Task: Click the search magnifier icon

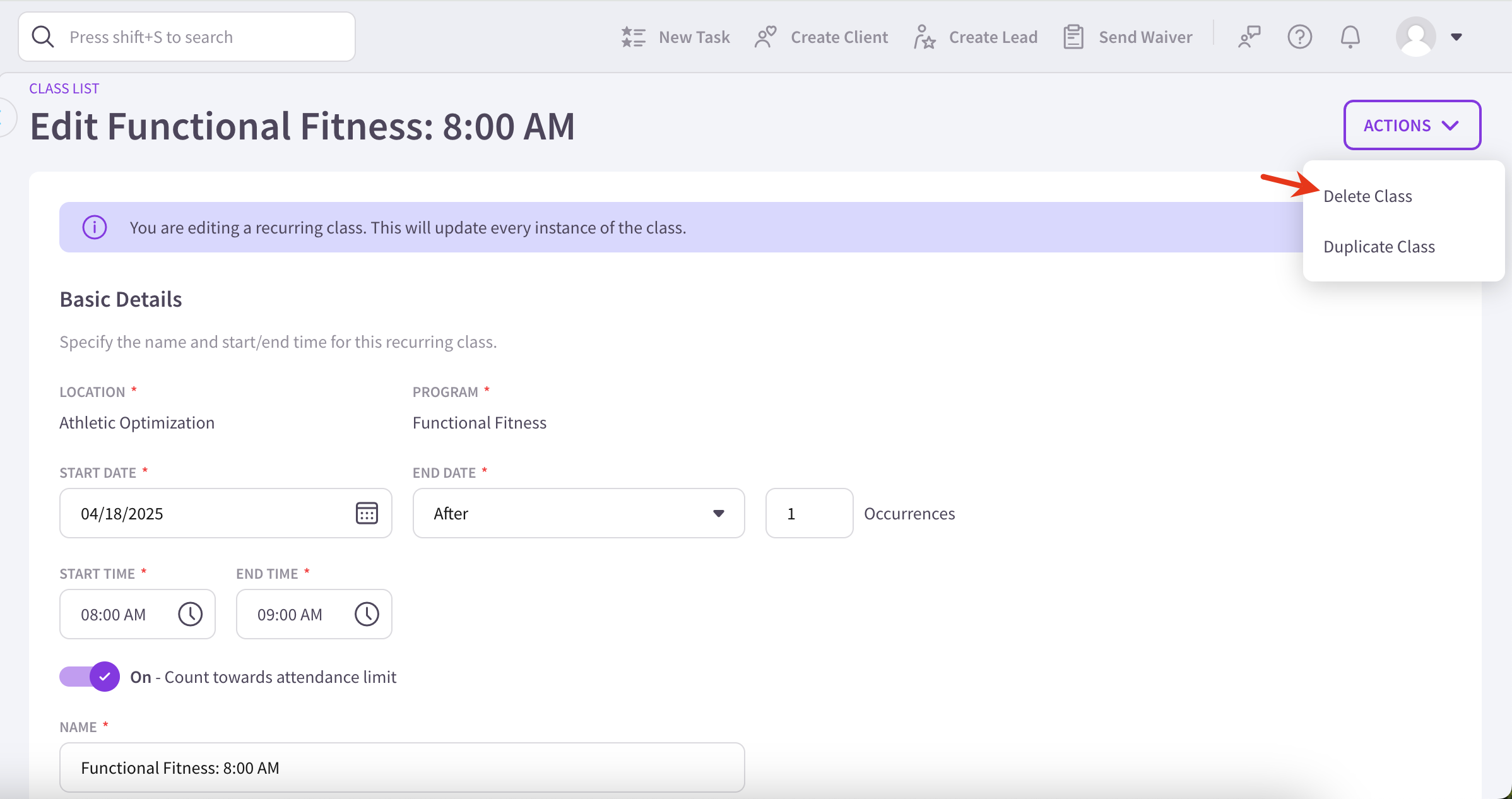Action: pyautogui.click(x=43, y=37)
